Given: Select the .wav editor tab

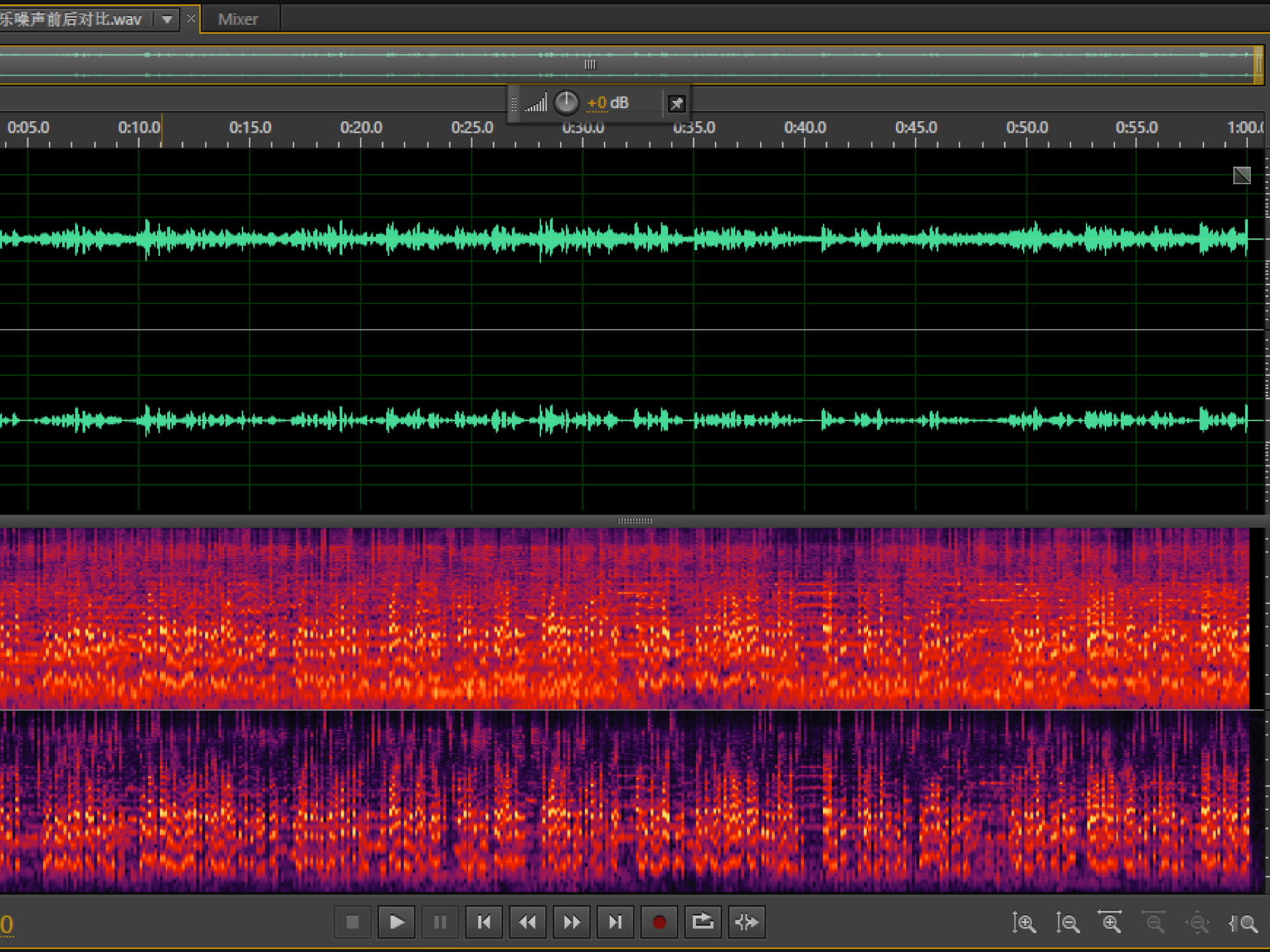Looking at the screenshot, I should [x=71, y=19].
